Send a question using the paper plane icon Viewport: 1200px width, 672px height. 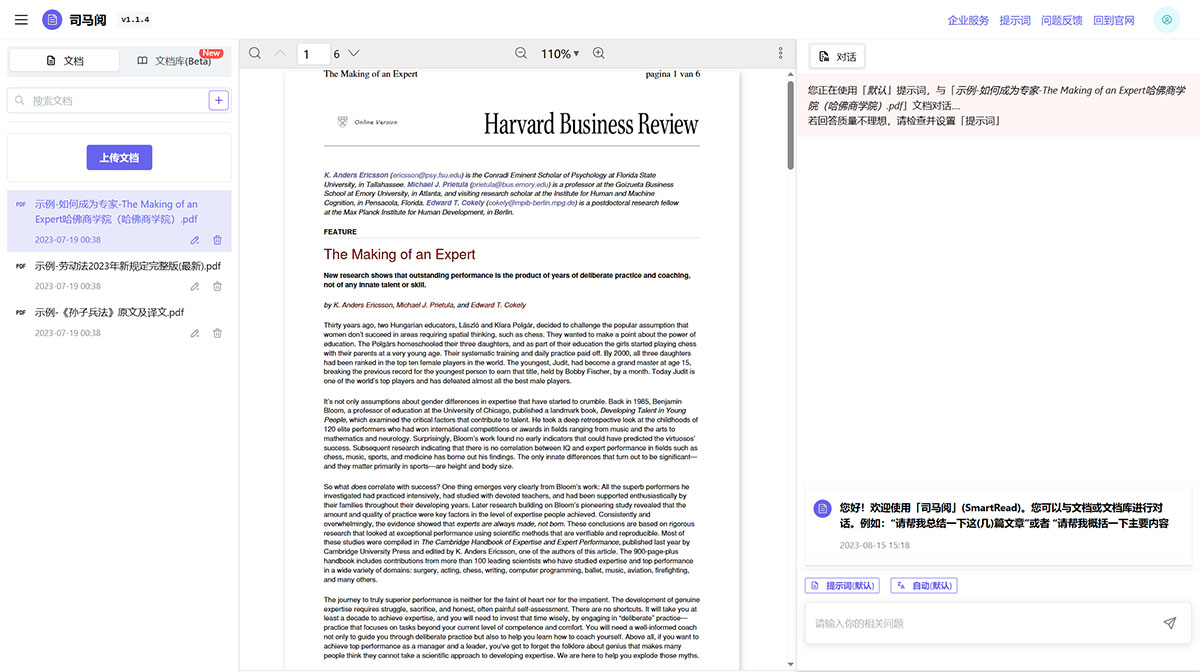click(x=1170, y=622)
